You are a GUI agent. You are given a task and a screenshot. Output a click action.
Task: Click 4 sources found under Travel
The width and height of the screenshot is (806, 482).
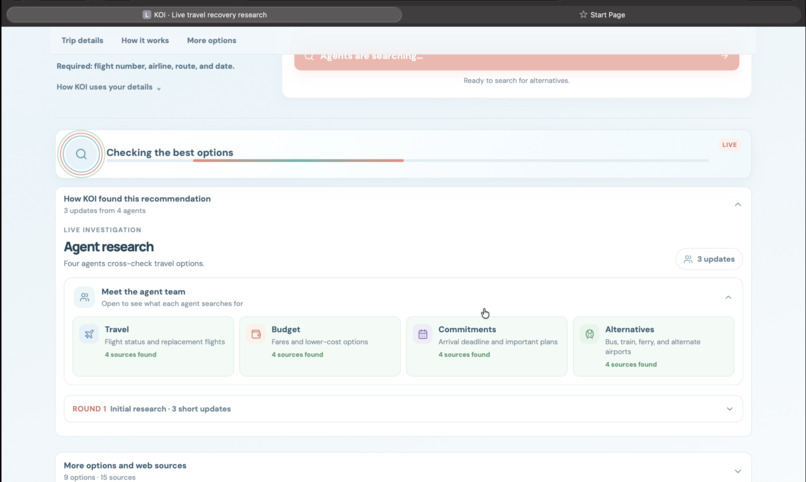point(131,355)
